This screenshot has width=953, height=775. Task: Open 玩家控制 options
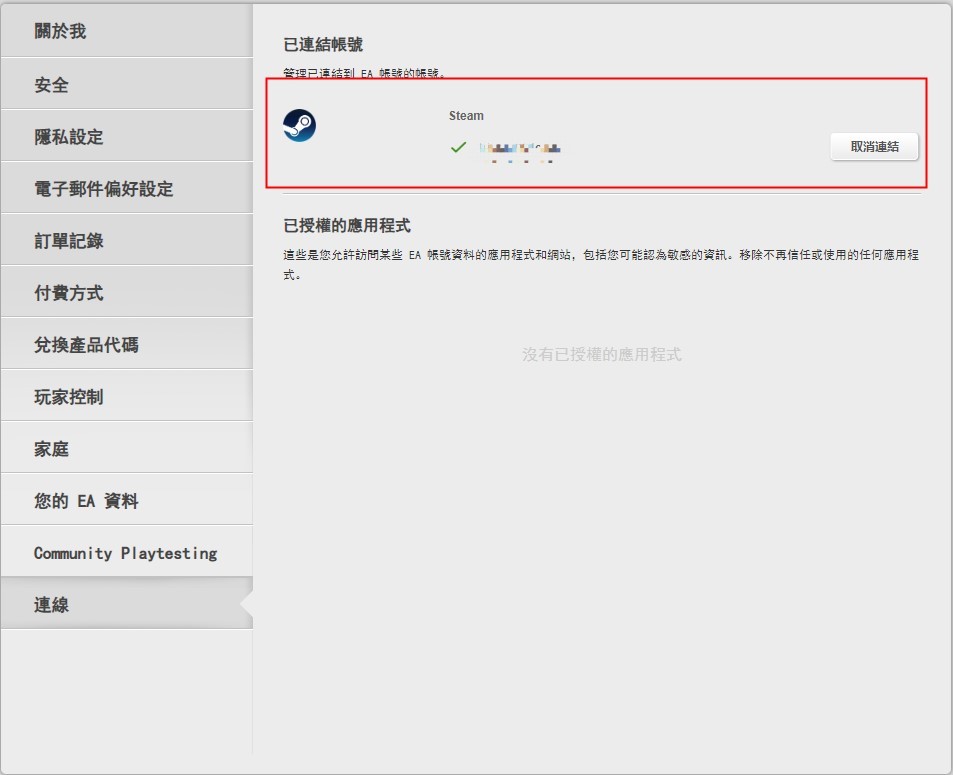click(68, 395)
